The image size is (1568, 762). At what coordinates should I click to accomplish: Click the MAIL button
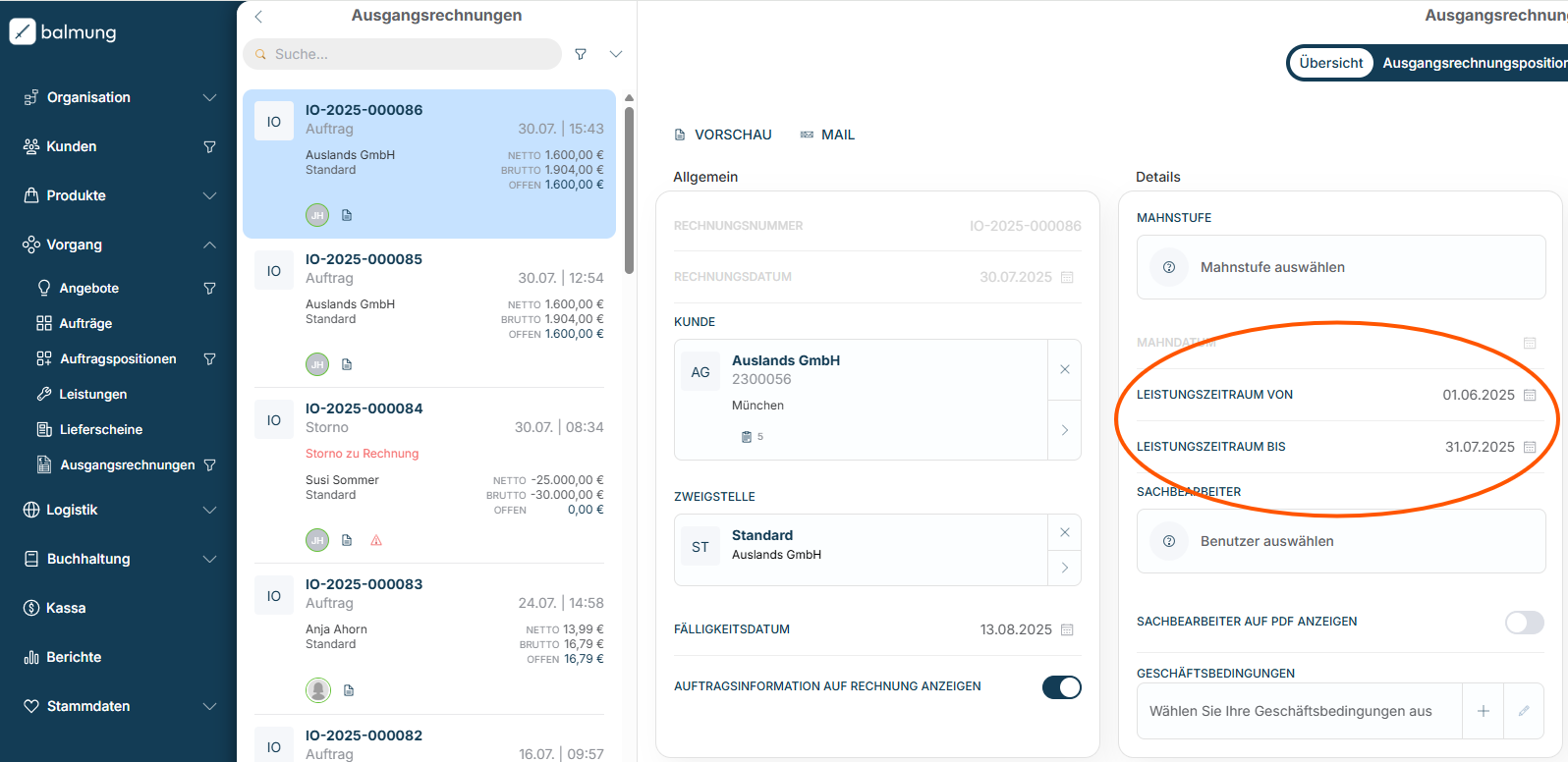pos(827,135)
